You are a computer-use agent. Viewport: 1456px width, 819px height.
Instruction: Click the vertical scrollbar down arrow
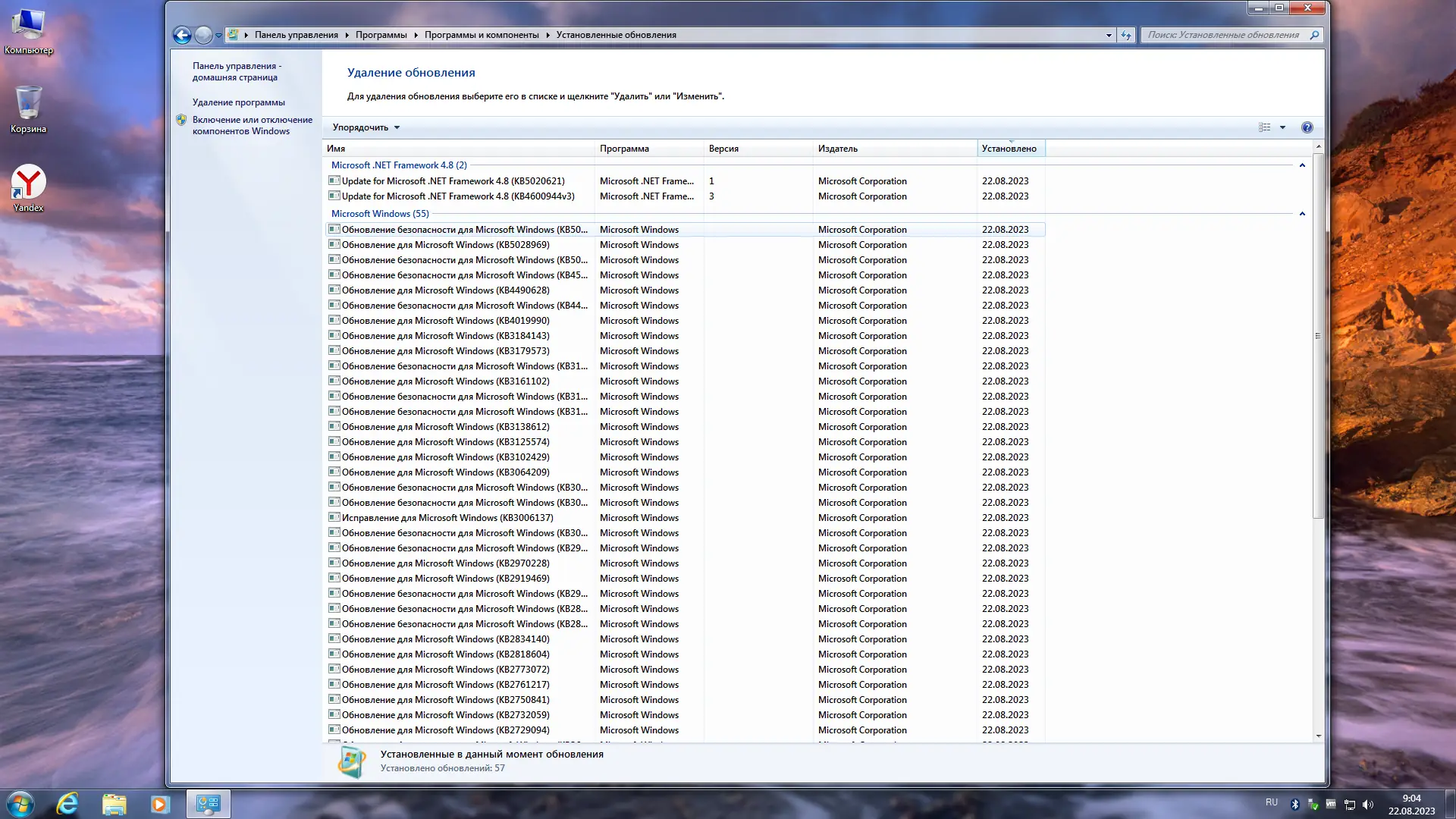tap(1319, 736)
